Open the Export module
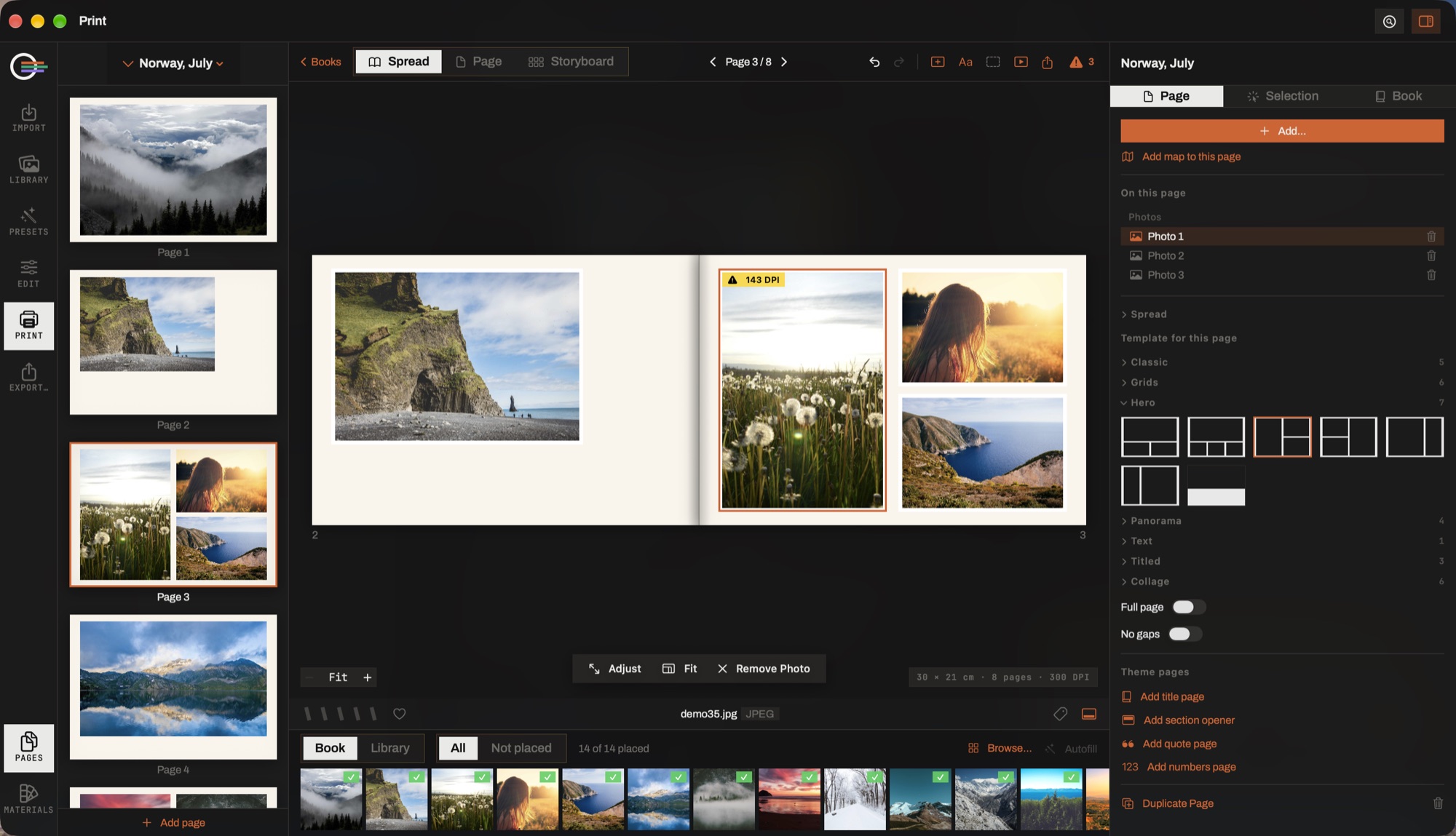The height and width of the screenshot is (836, 1456). click(28, 378)
